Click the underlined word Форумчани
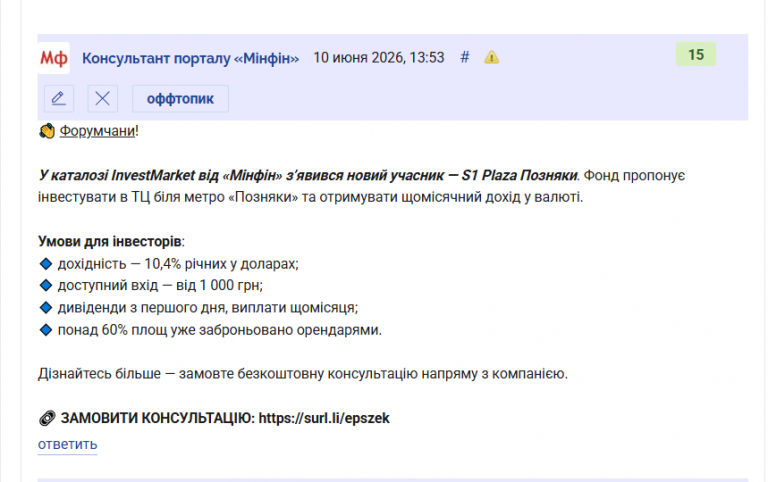The width and height of the screenshot is (768, 482). (97, 131)
